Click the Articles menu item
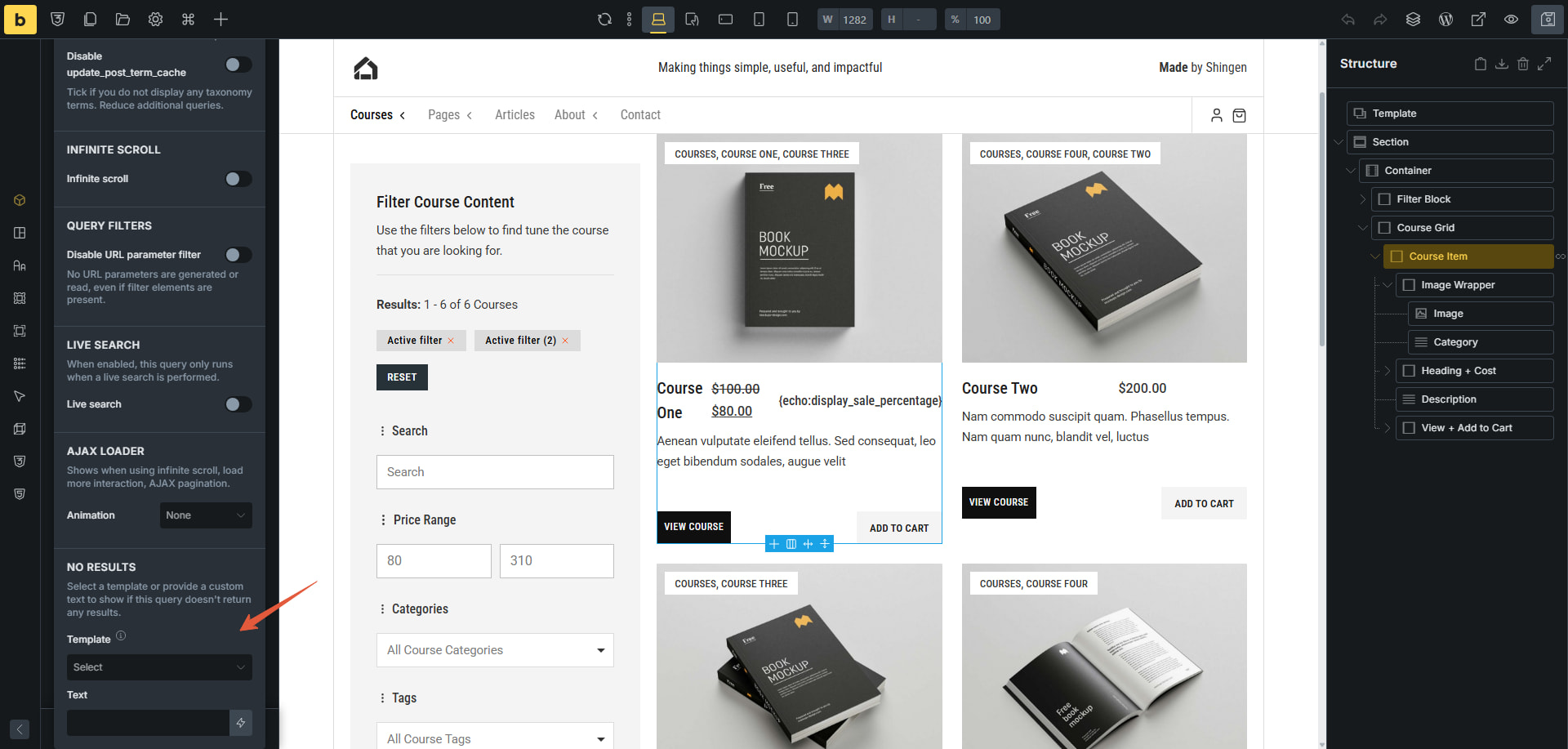Screen dimensions: 1568x749 tap(514, 115)
